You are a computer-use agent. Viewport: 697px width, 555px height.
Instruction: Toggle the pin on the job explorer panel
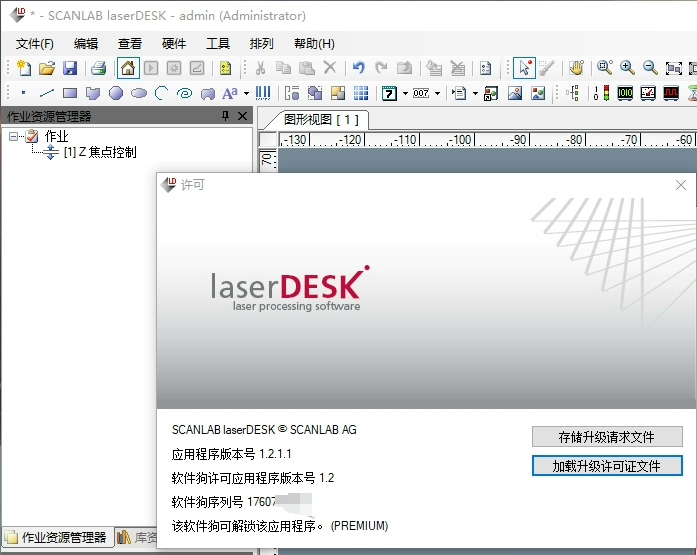225,116
